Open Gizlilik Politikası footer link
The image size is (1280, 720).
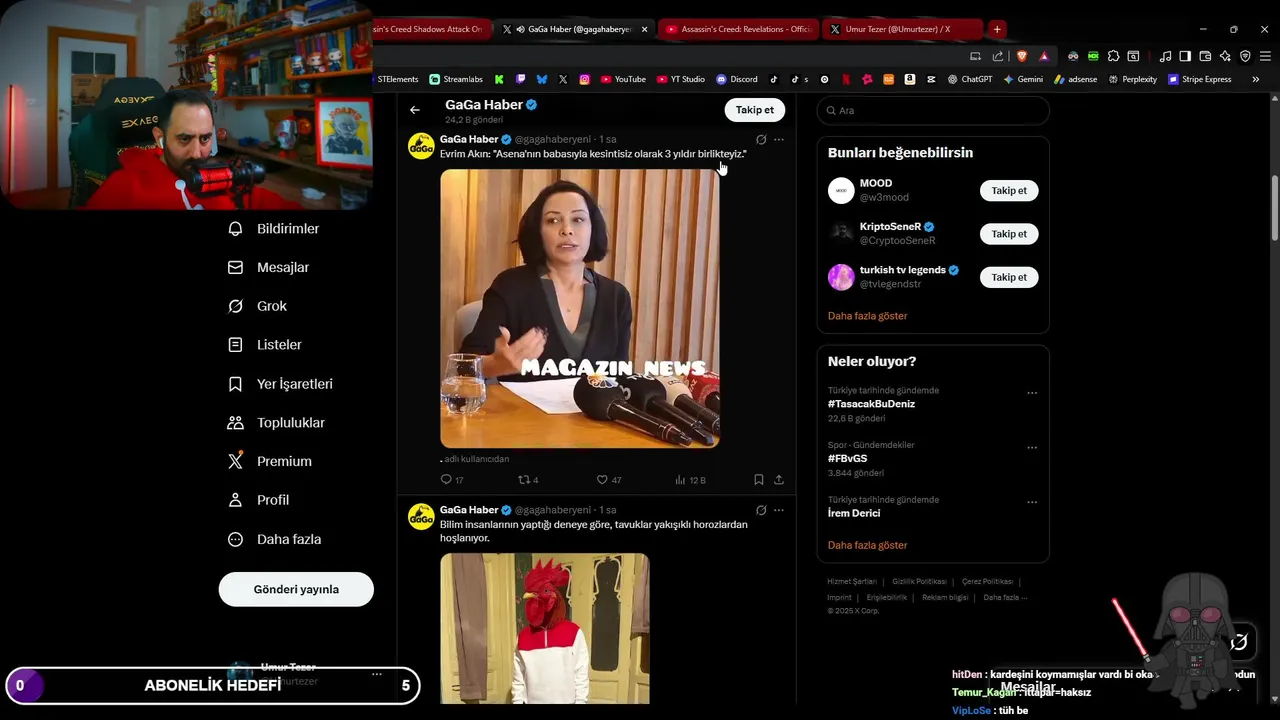tap(919, 581)
